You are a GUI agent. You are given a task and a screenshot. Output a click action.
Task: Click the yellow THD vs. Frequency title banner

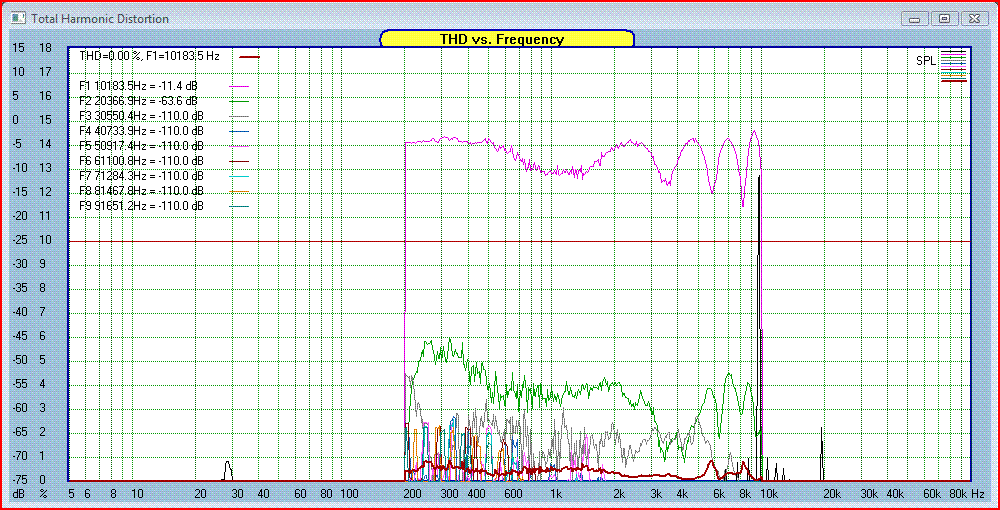(x=507, y=39)
